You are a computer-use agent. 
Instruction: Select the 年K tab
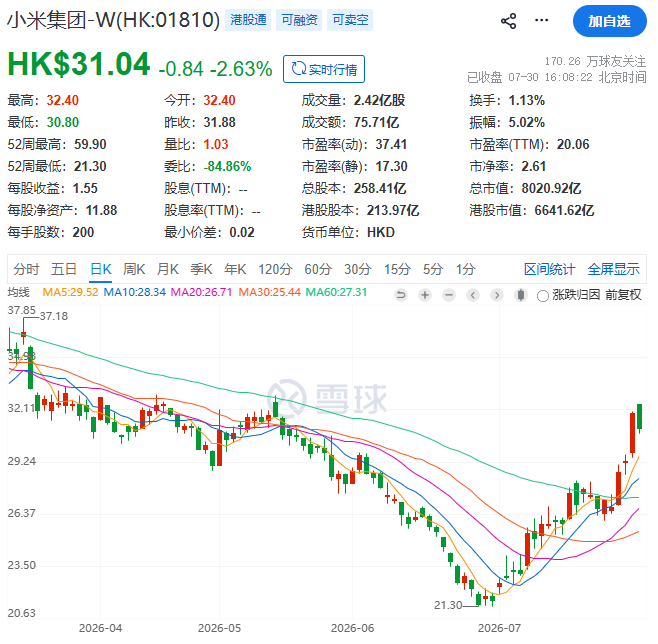[235, 269]
